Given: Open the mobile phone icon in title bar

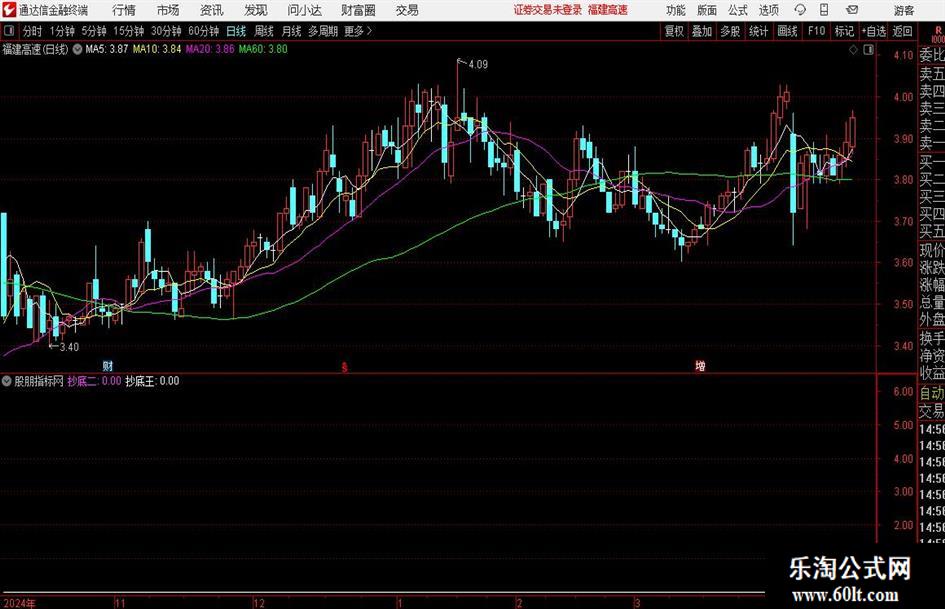Looking at the screenshot, I should (824, 10).
